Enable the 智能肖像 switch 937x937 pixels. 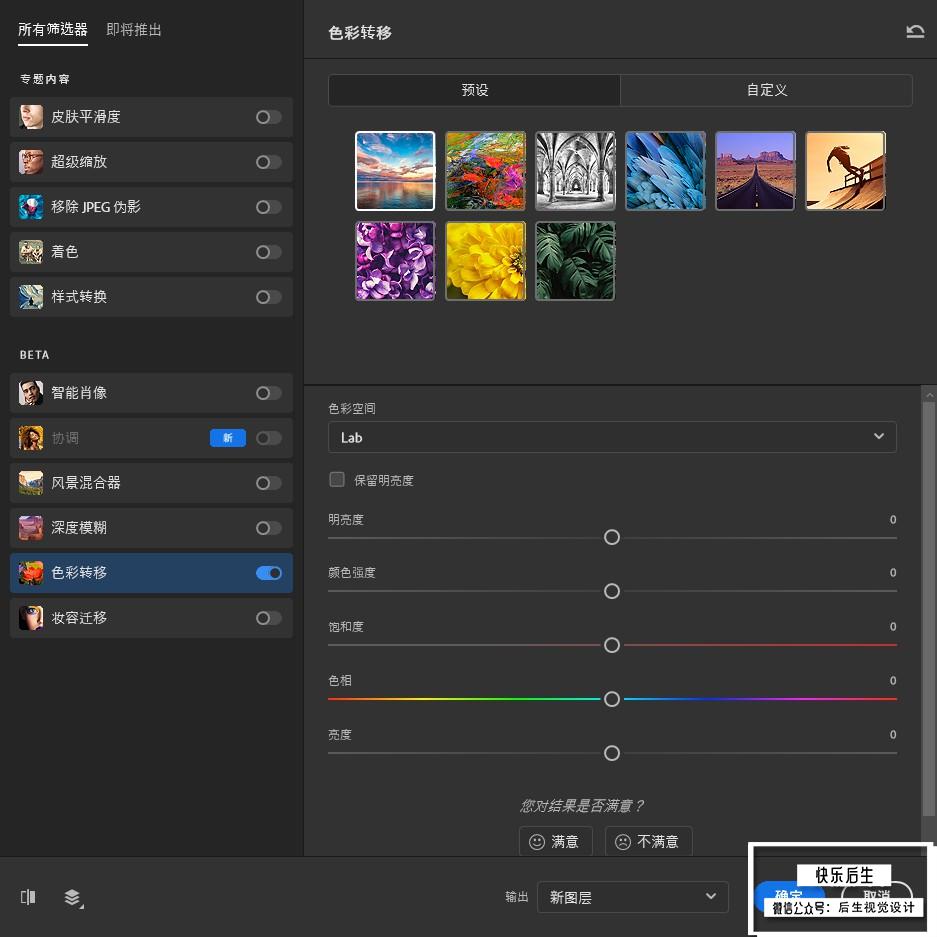268,393
